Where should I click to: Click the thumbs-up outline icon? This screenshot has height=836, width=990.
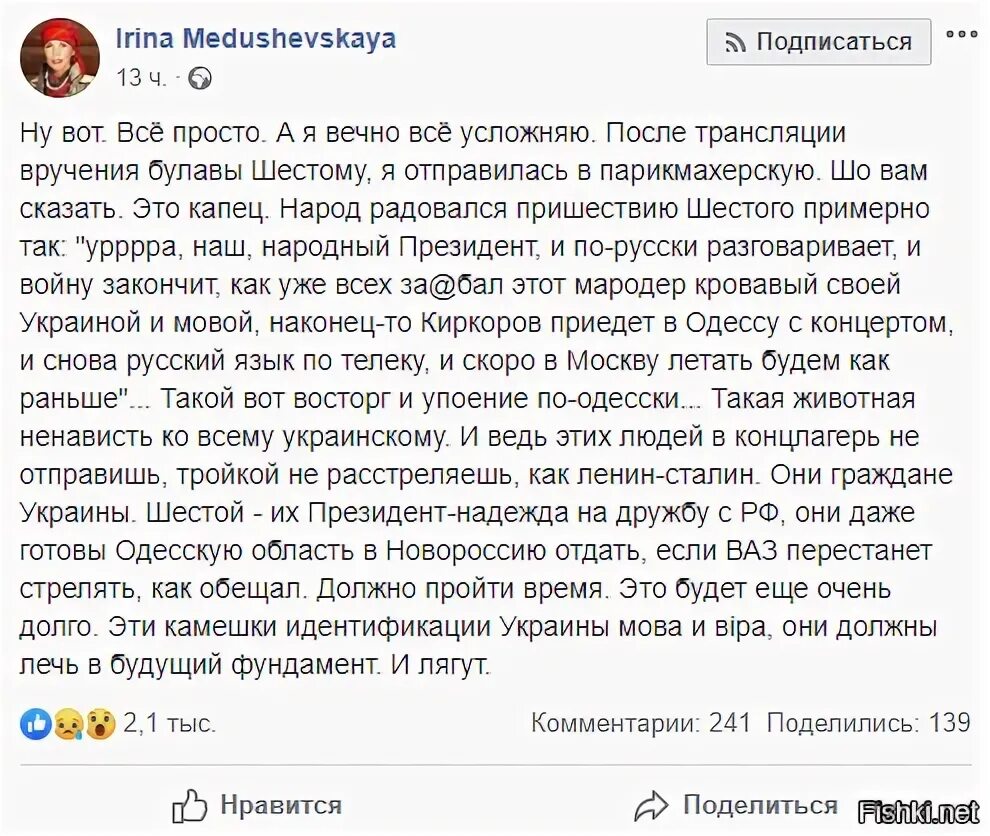pyautogui.click(x=189, y=806)
